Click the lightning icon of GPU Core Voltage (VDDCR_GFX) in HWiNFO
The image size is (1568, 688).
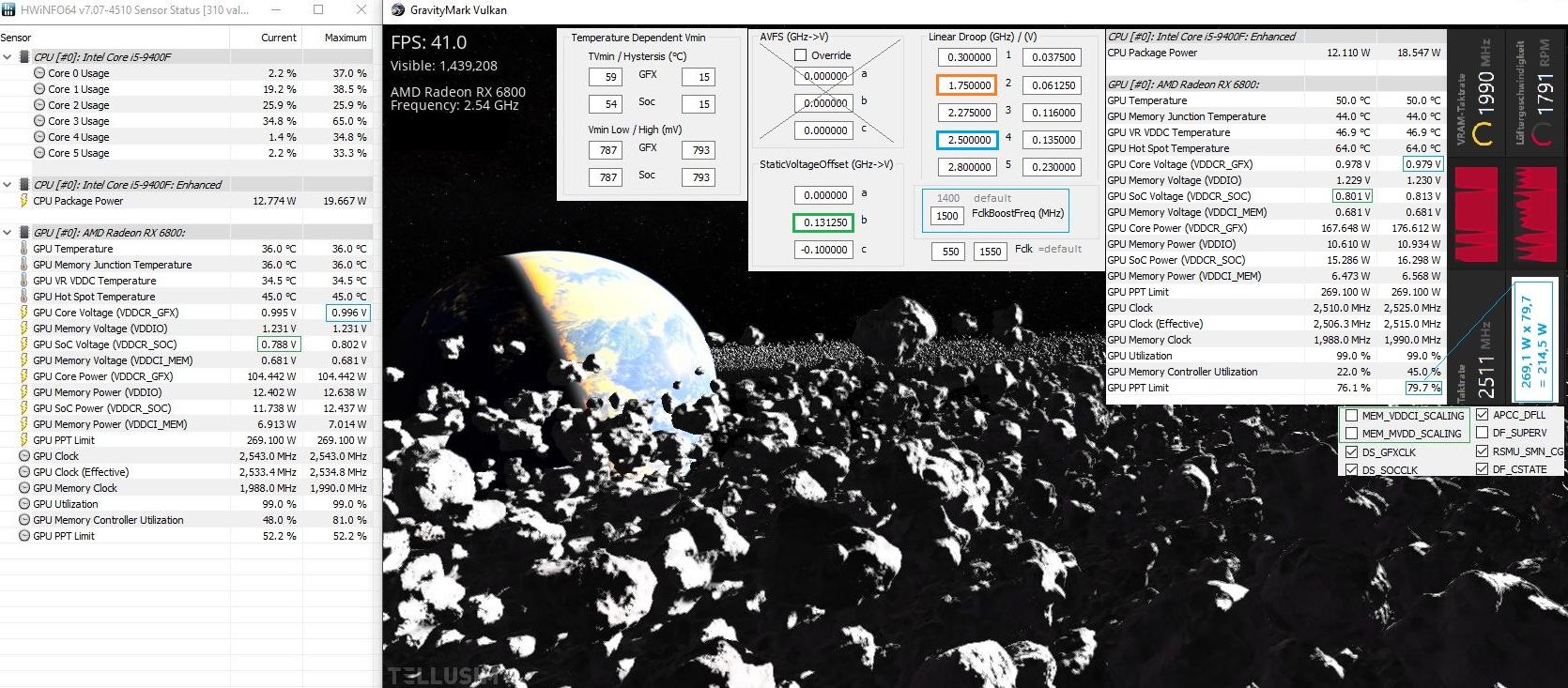coord(24,313)
